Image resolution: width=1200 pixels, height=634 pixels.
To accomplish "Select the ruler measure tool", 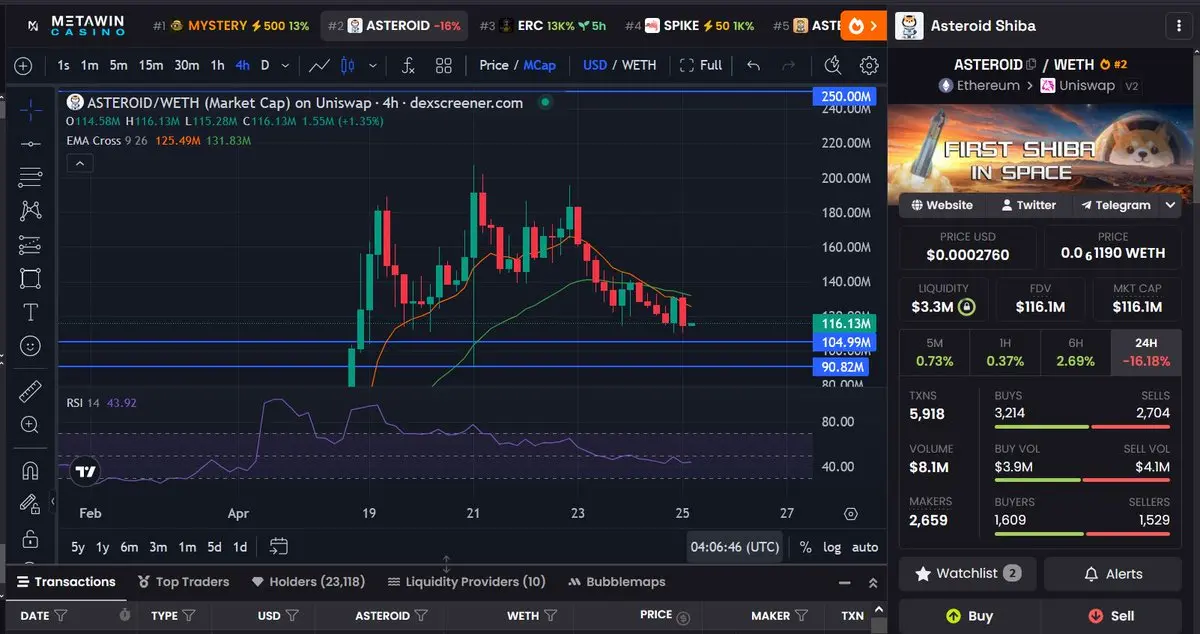I will [x=30, y=391].
